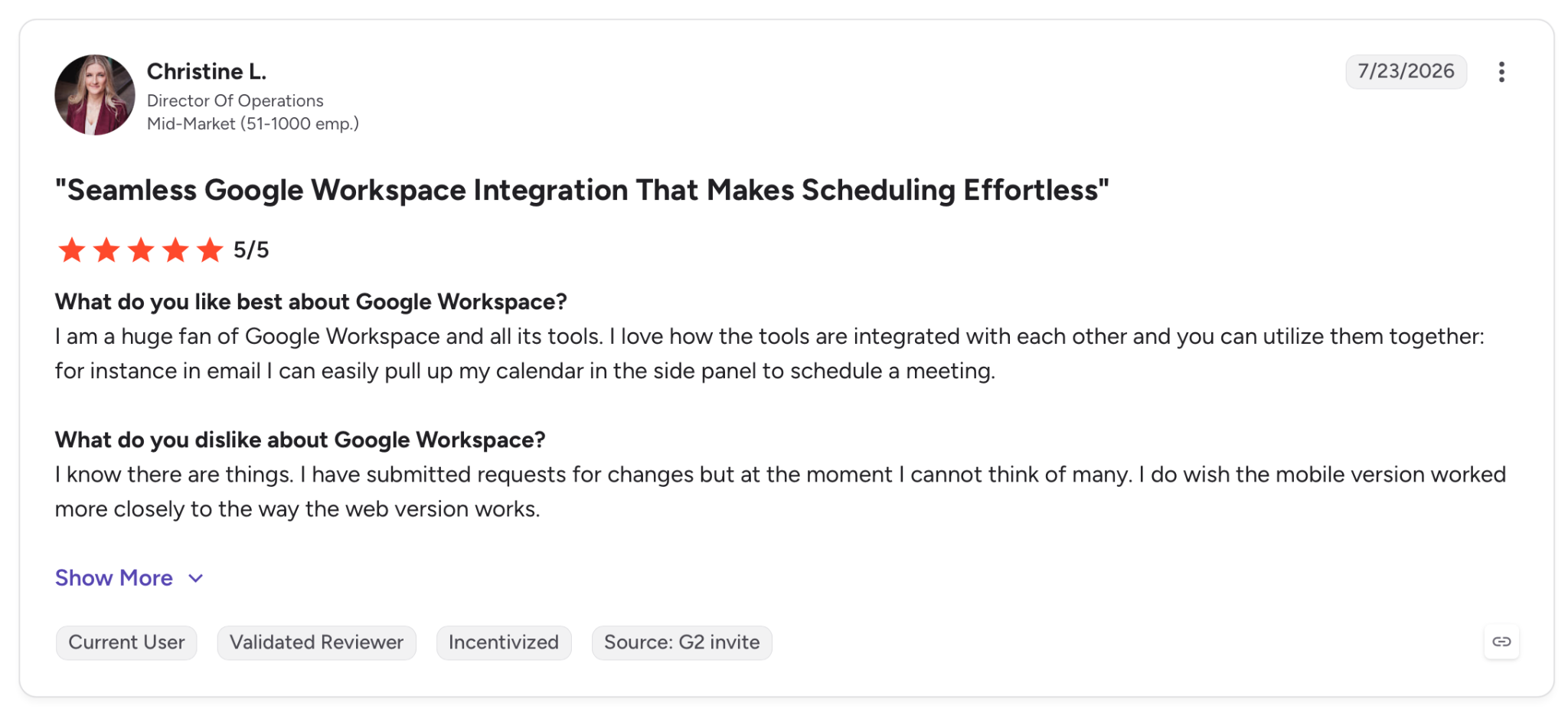Open reviewer name Christine L.
Image resolution: width=1568 pixels, height=709 pixels.
[207, 72]
